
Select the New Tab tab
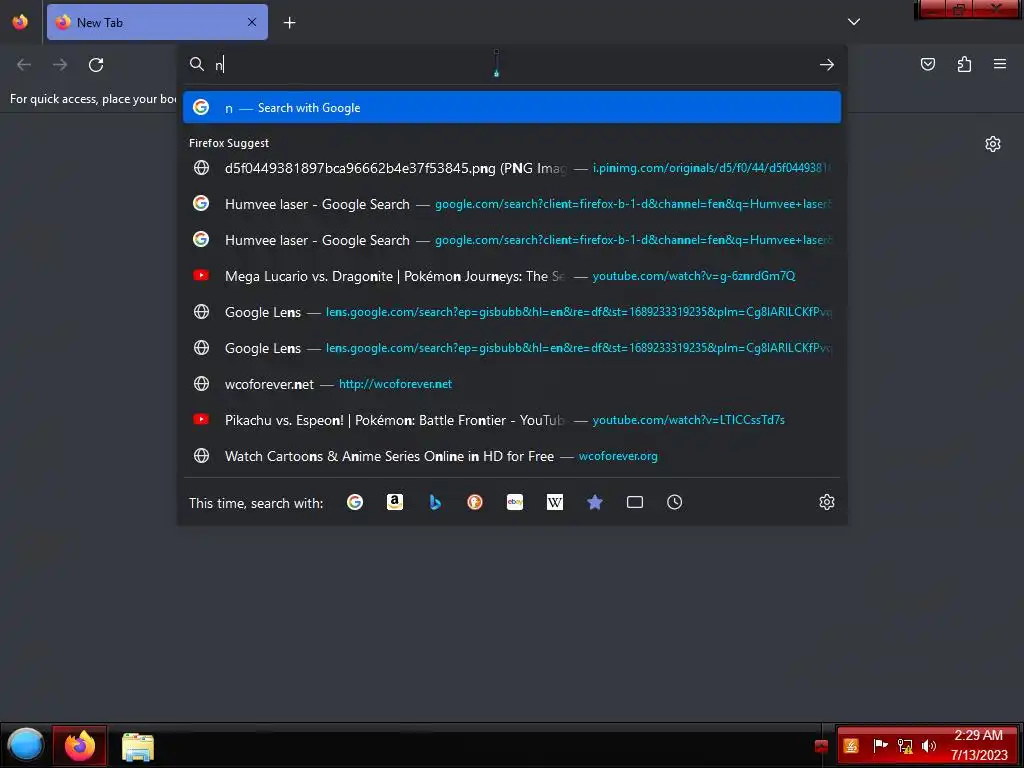tap(157, 22)
